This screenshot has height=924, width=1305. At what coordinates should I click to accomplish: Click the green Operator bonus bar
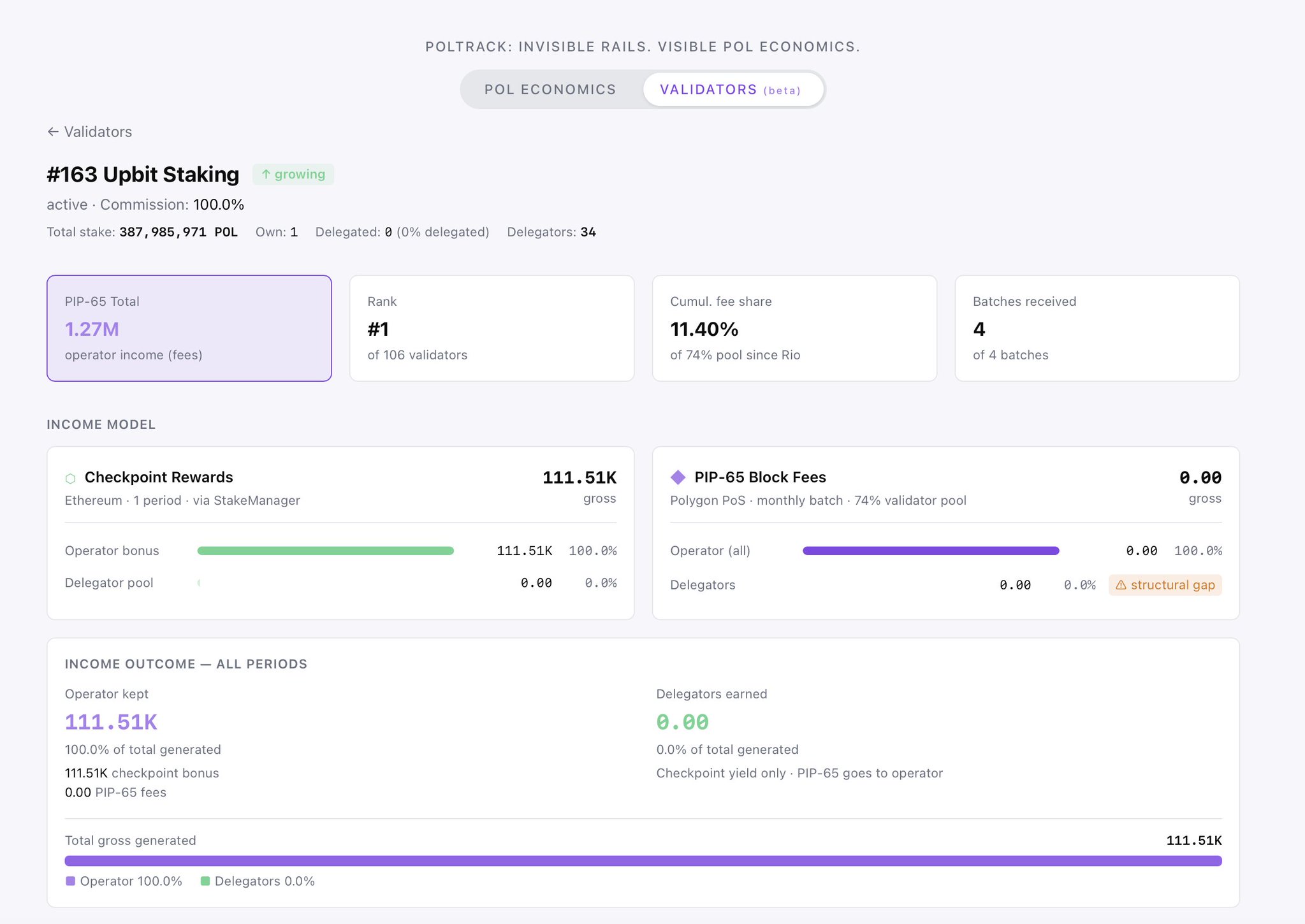pyautogui.click(x=325, y=551)
